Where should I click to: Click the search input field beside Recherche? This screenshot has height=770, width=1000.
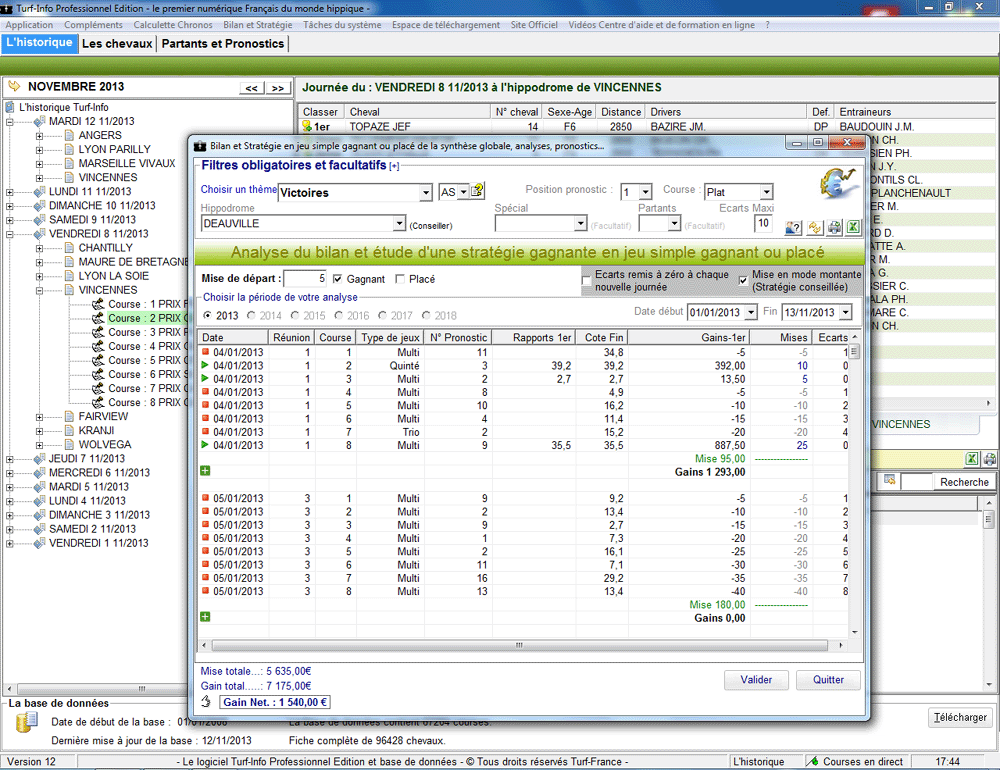click(x=917, y=482)
